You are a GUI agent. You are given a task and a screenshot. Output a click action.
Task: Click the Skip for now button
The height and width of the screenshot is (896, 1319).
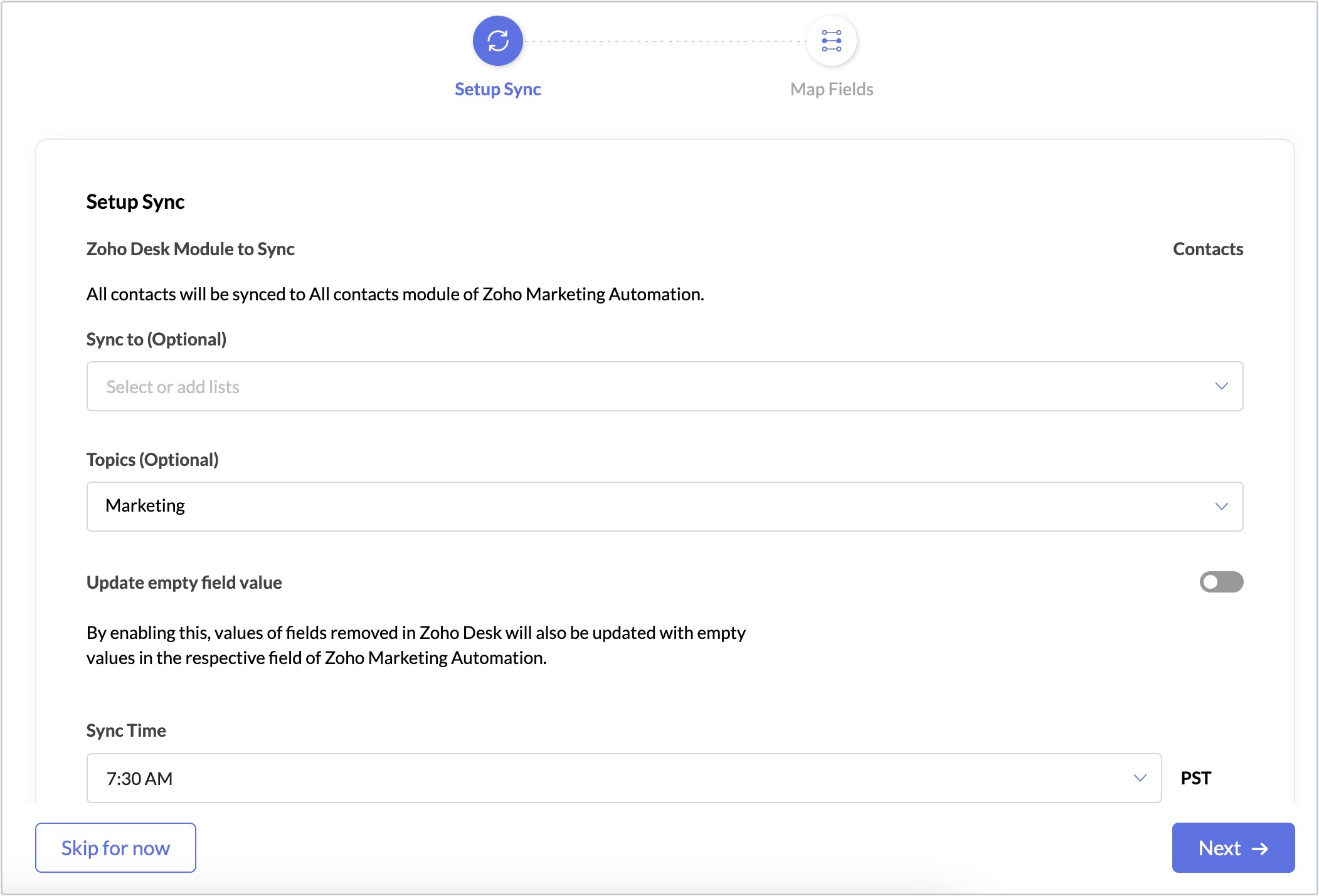pos(115,848)
